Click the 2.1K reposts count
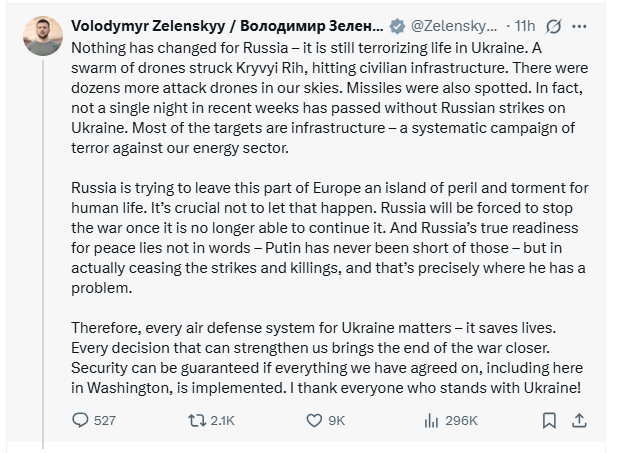619x453 pixels. point(221,421)
